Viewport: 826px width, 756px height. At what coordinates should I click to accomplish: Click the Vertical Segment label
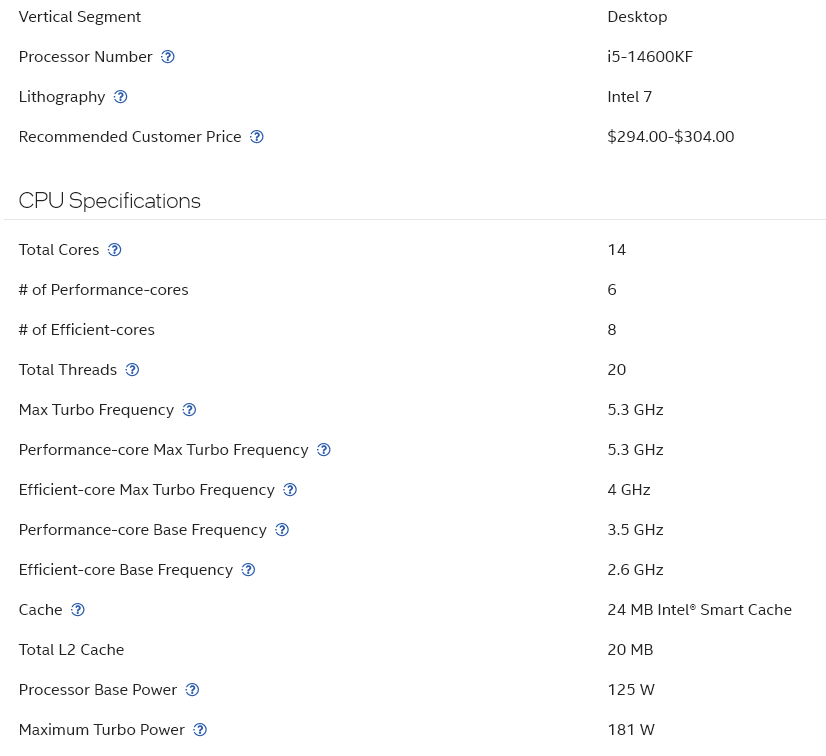click(80, 17)
